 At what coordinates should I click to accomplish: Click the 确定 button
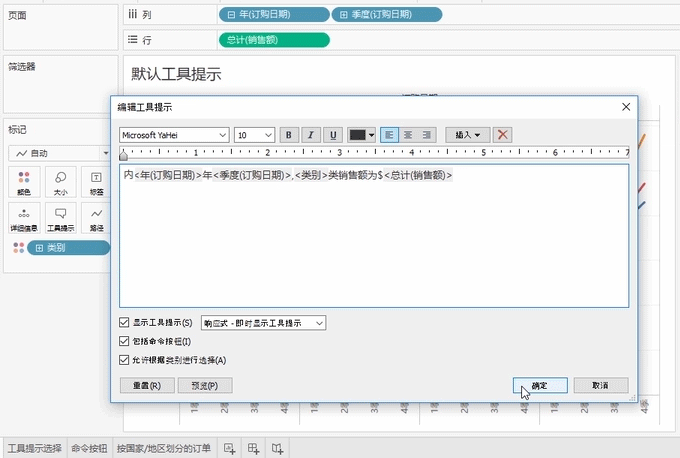tap(539, 385)
